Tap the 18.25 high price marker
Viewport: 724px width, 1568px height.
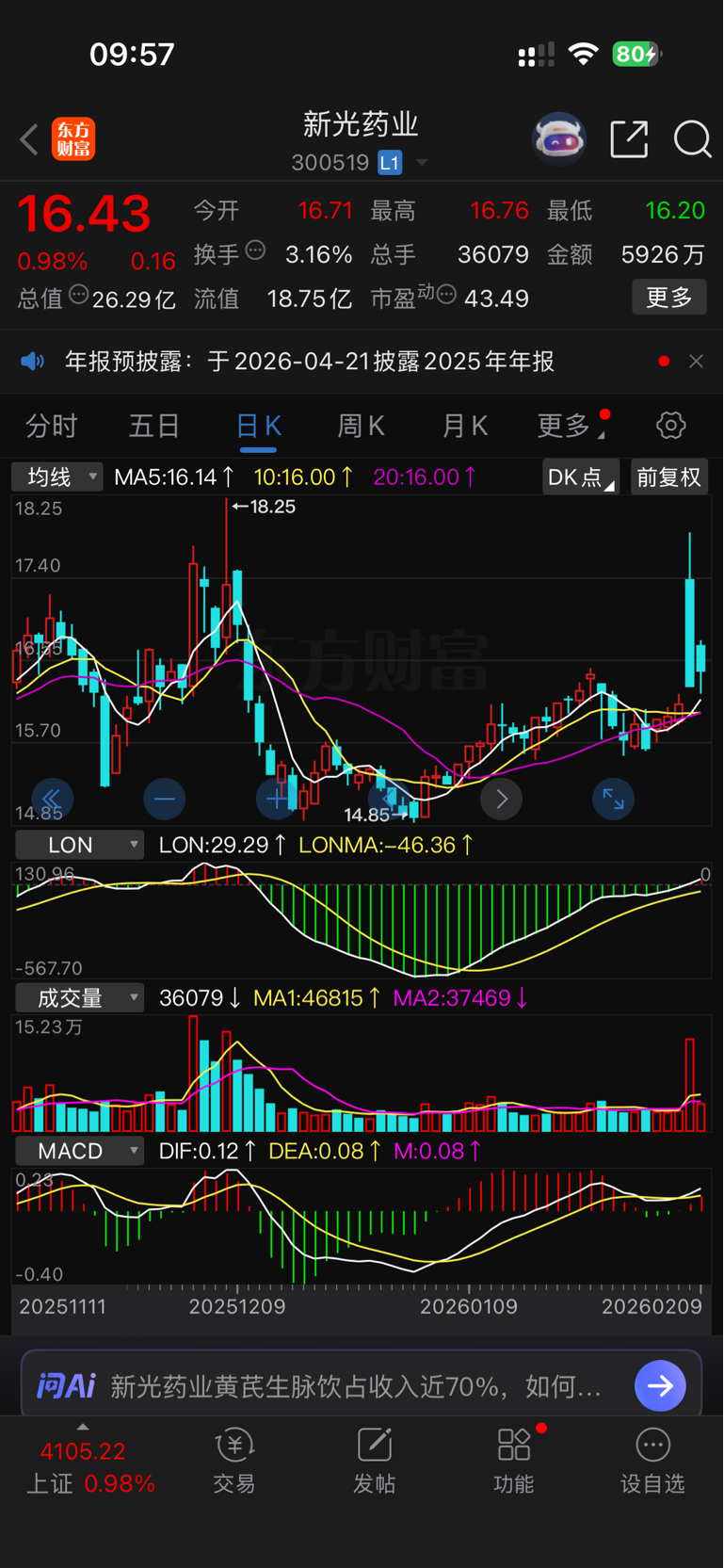tap(265, 507)
